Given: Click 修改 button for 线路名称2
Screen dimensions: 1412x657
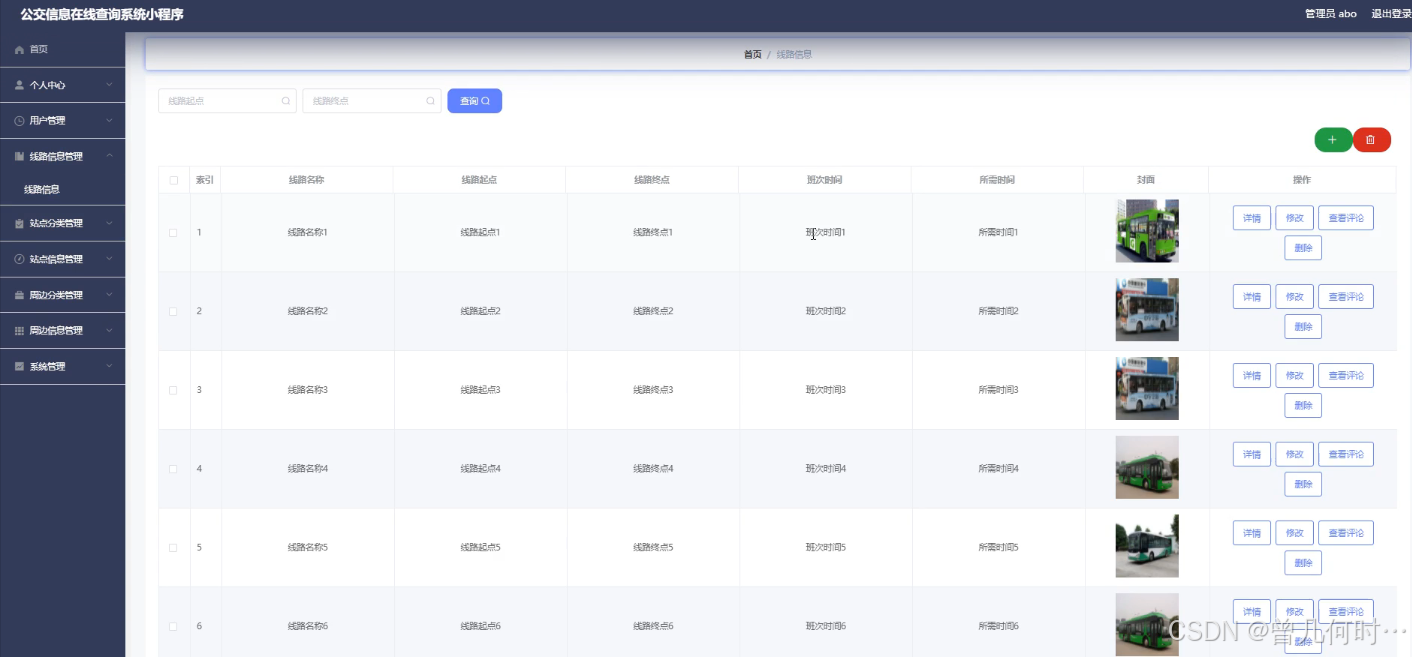Looking at the screenshot, I should [1294, 296].
